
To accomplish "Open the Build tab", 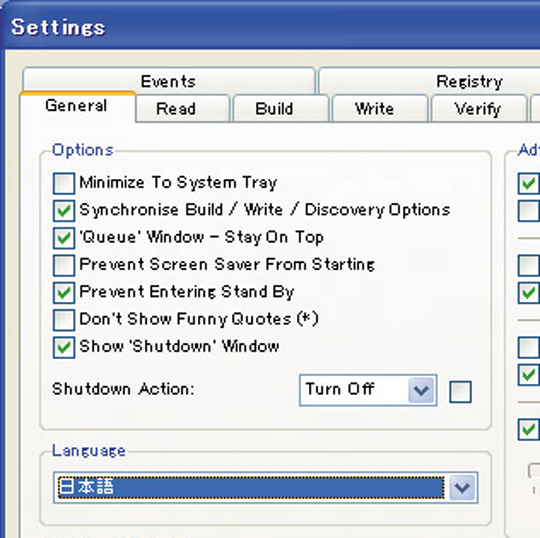I will click(274, 108).
